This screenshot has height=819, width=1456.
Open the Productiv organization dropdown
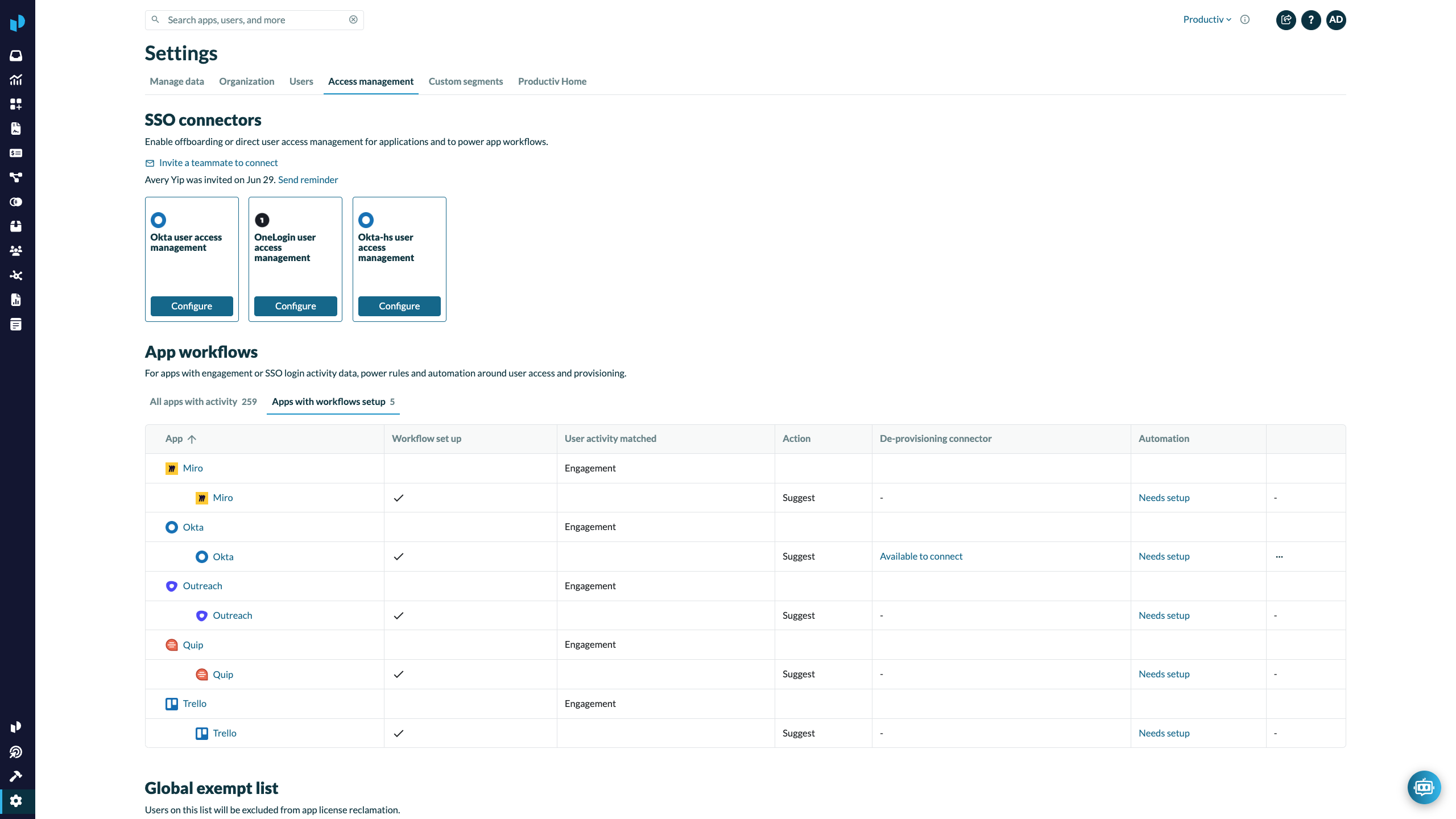tap(1207, 20)
